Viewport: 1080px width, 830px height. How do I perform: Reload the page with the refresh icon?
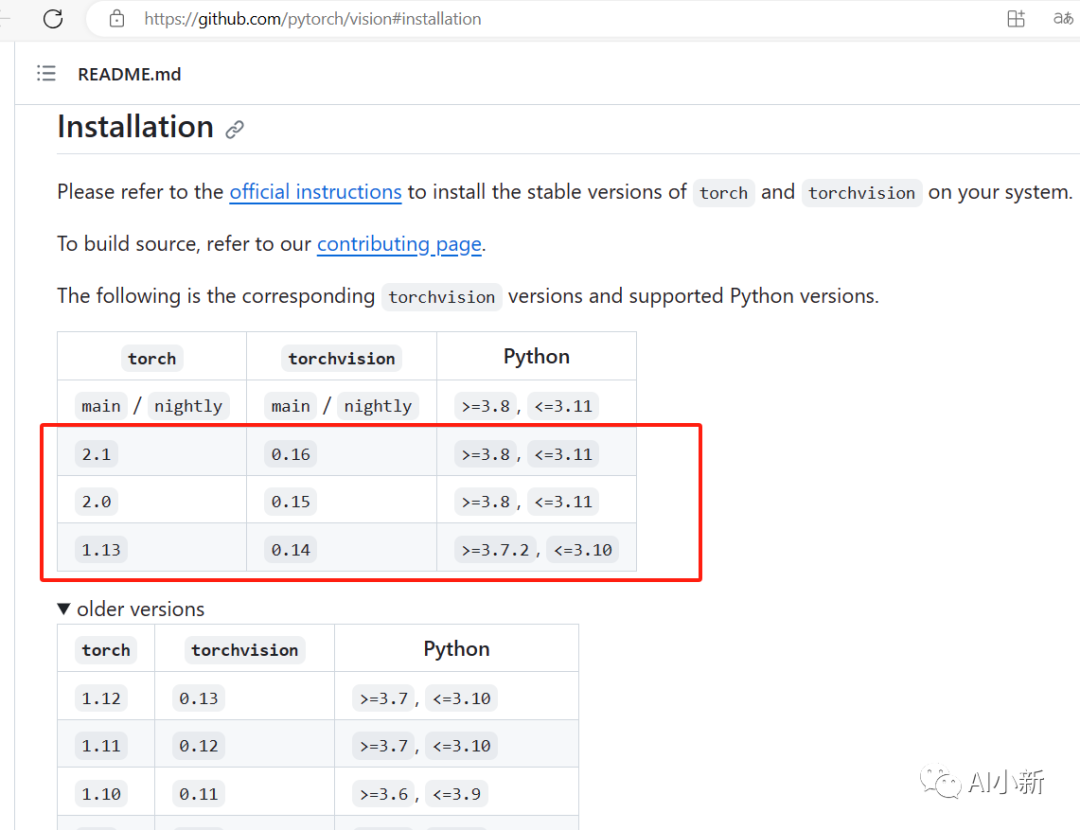click(53, 19)
